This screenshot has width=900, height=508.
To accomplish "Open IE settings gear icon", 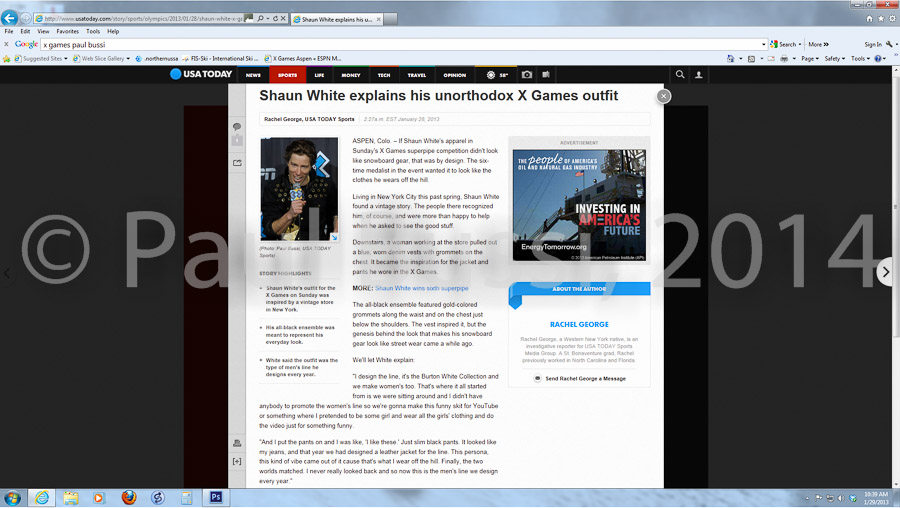I will click(892, 19).
